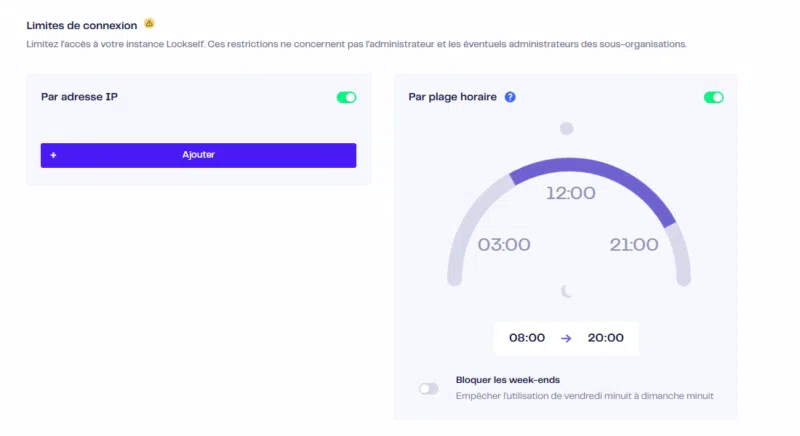The height and width of the screenshot is (436, 800).
Task: Select the 20:00 end time field
Action: pyautogui.click(x=606, y=338)
